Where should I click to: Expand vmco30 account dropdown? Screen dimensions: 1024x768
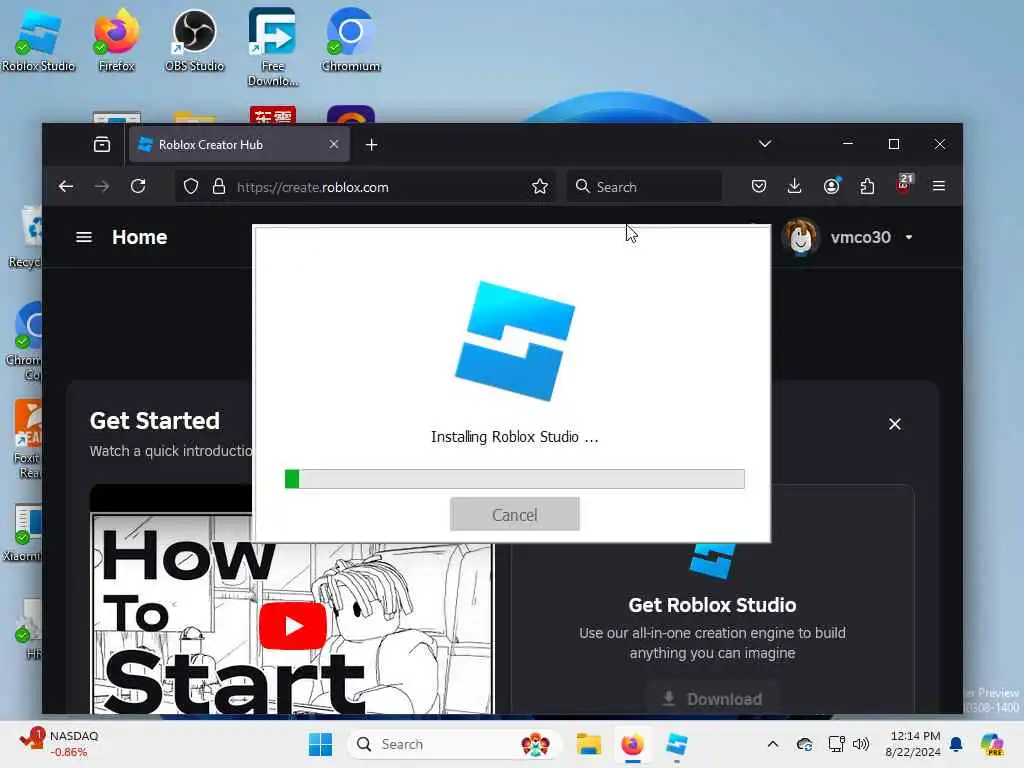click(x=909, y=237)
